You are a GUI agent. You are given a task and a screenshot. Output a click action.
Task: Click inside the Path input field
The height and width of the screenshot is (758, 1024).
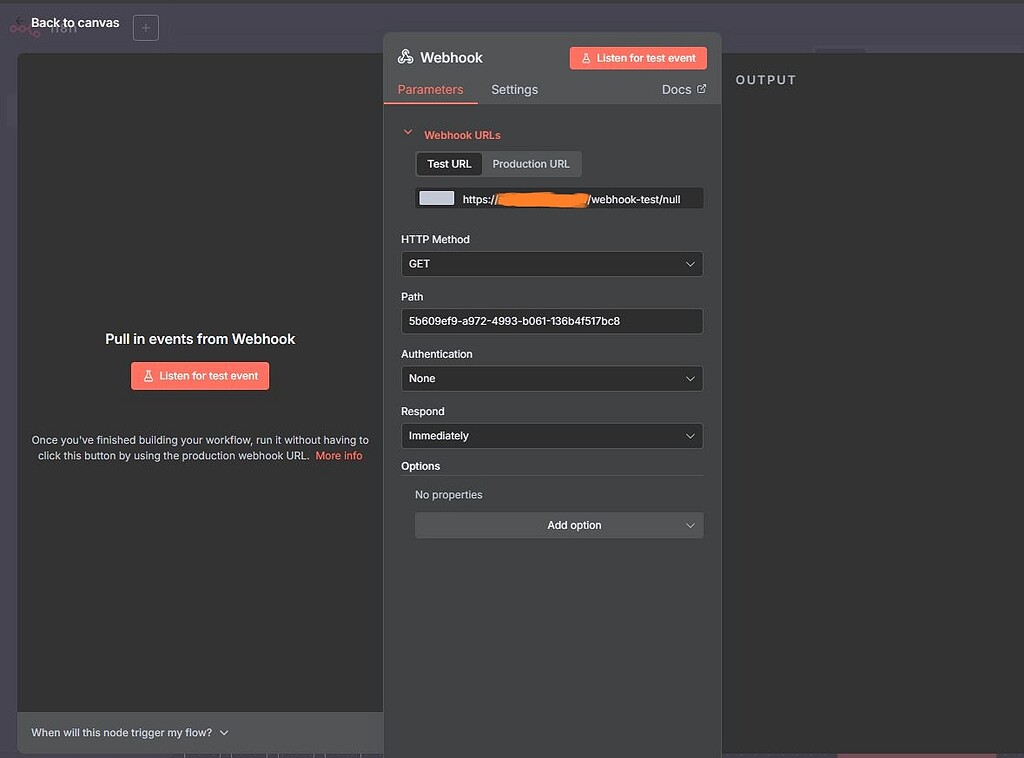552,320
